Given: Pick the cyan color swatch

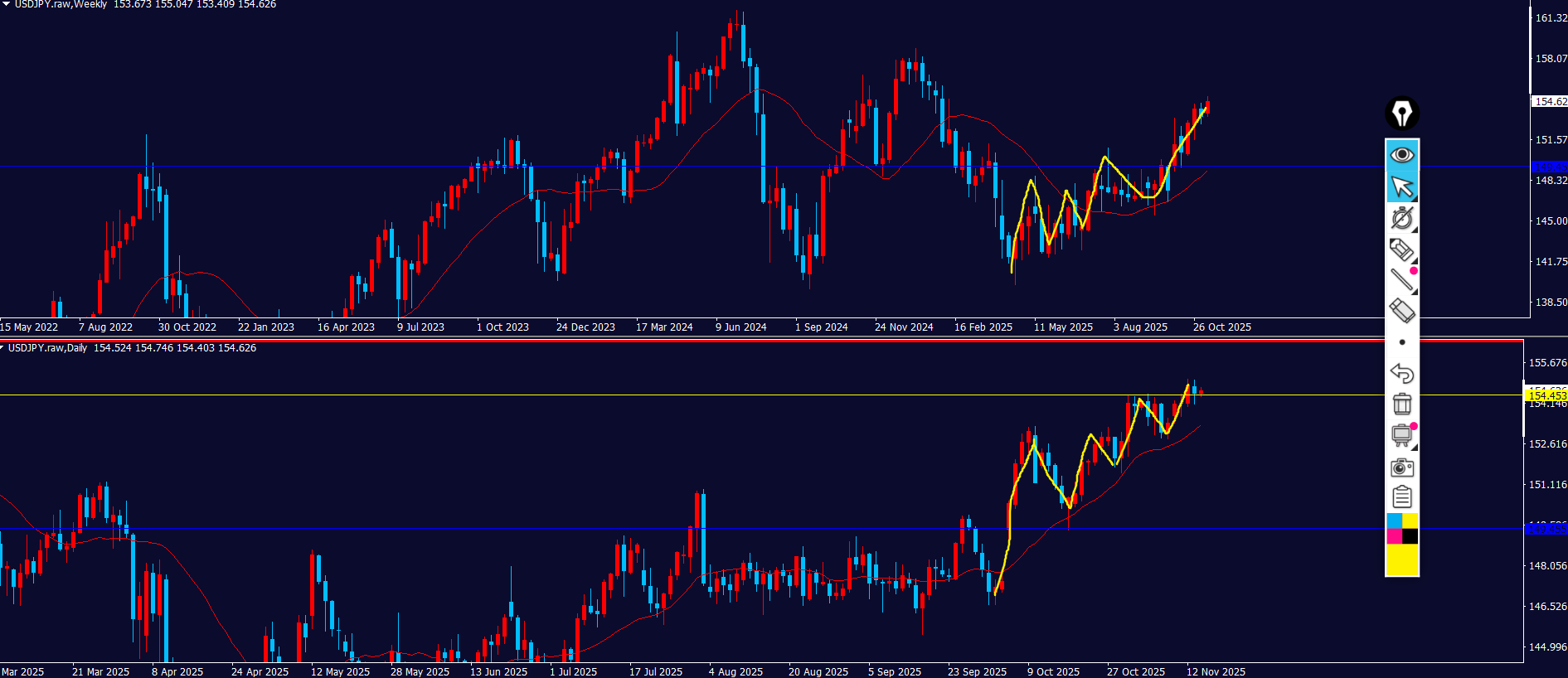Looking at the screenshot, I should 1394,521.
